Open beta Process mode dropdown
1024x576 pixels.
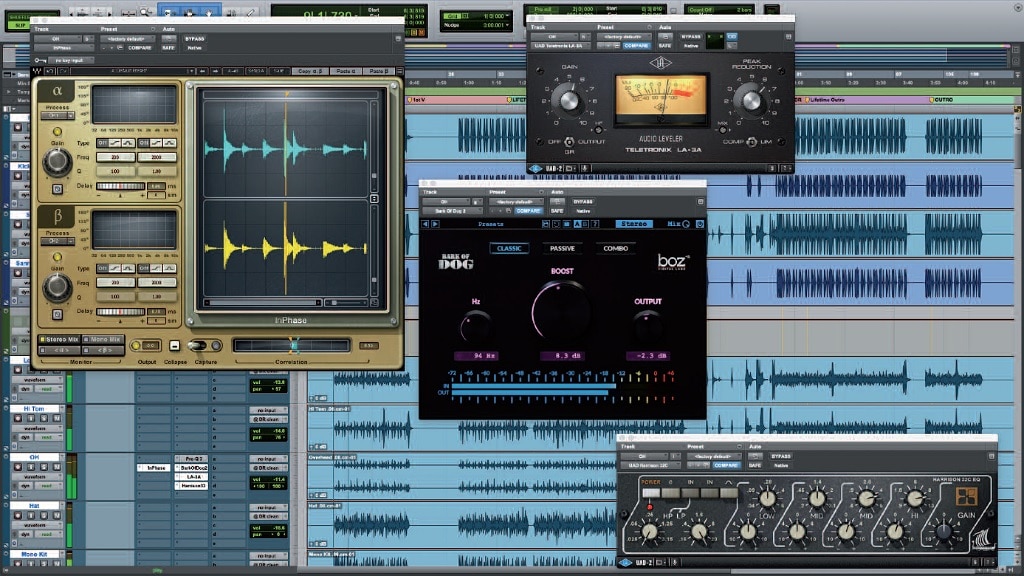[57, 241]
